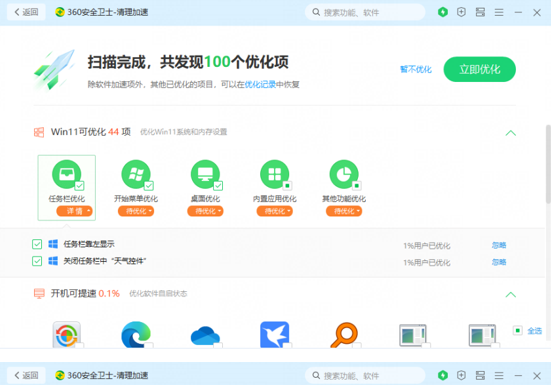This screenshot has height=385, width=551.
Task: Expand the 待优化 dropdown under 其他功能优化
Action: pos(344,211)
